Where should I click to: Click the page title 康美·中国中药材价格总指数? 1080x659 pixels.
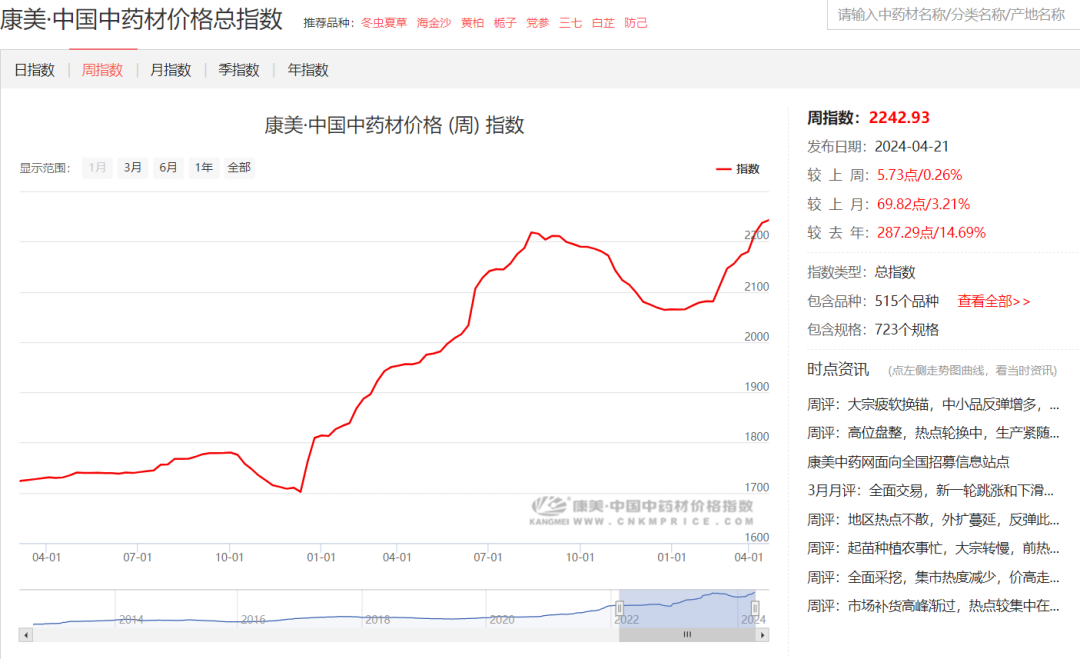[x=141, y=19]
